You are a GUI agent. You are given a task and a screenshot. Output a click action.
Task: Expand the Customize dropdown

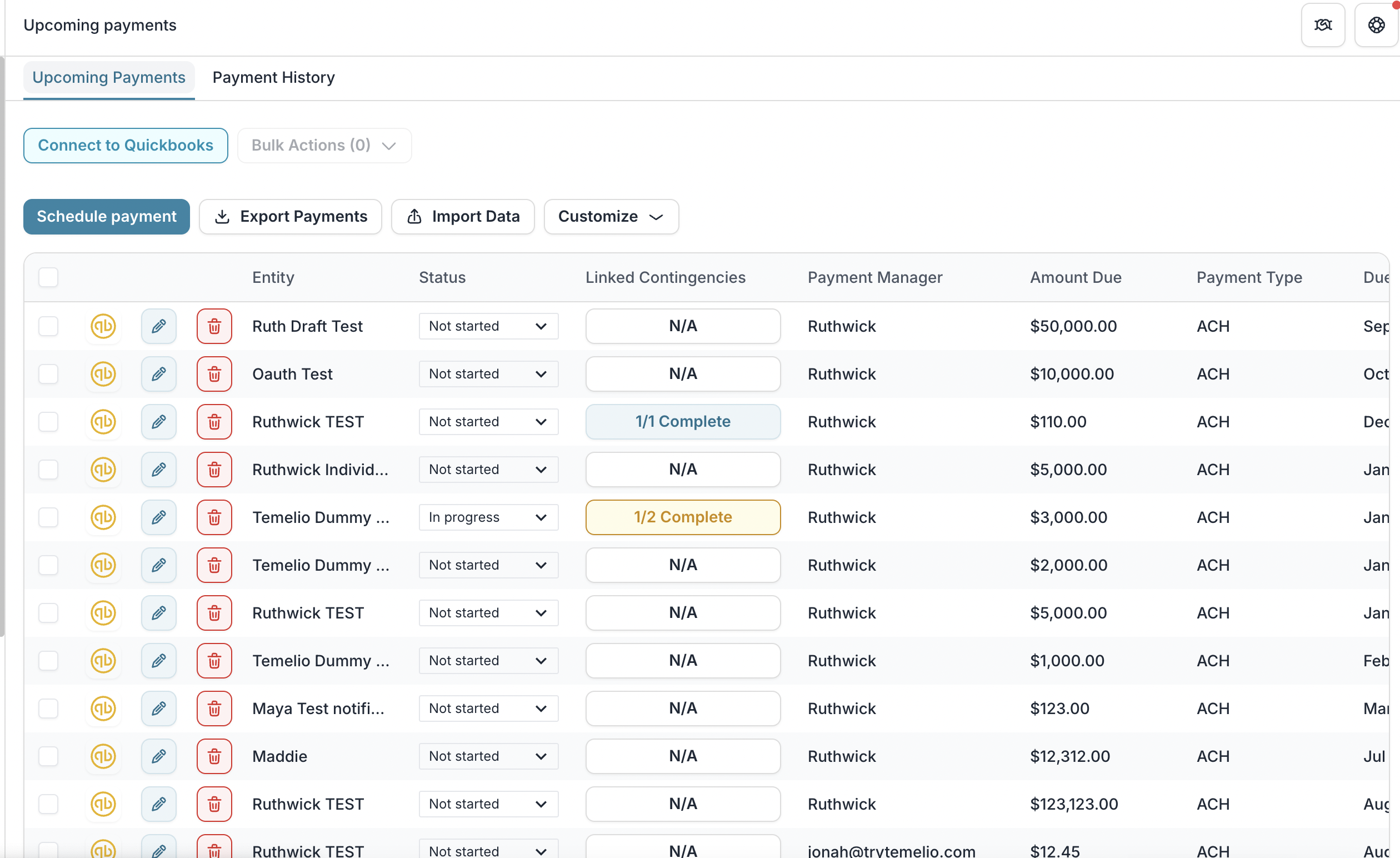611,217
